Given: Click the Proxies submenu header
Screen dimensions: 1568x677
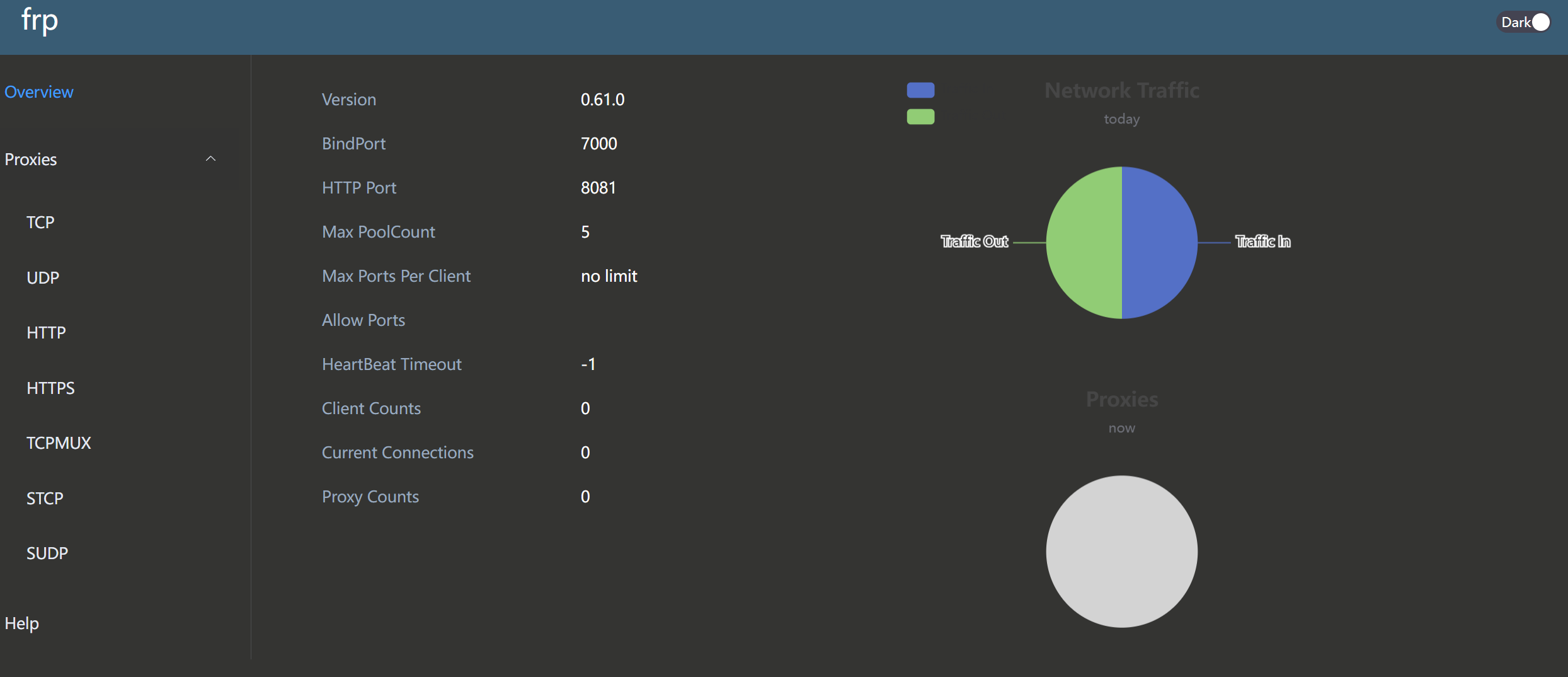Looking at the screenshot, I should [x=31, y=159].
